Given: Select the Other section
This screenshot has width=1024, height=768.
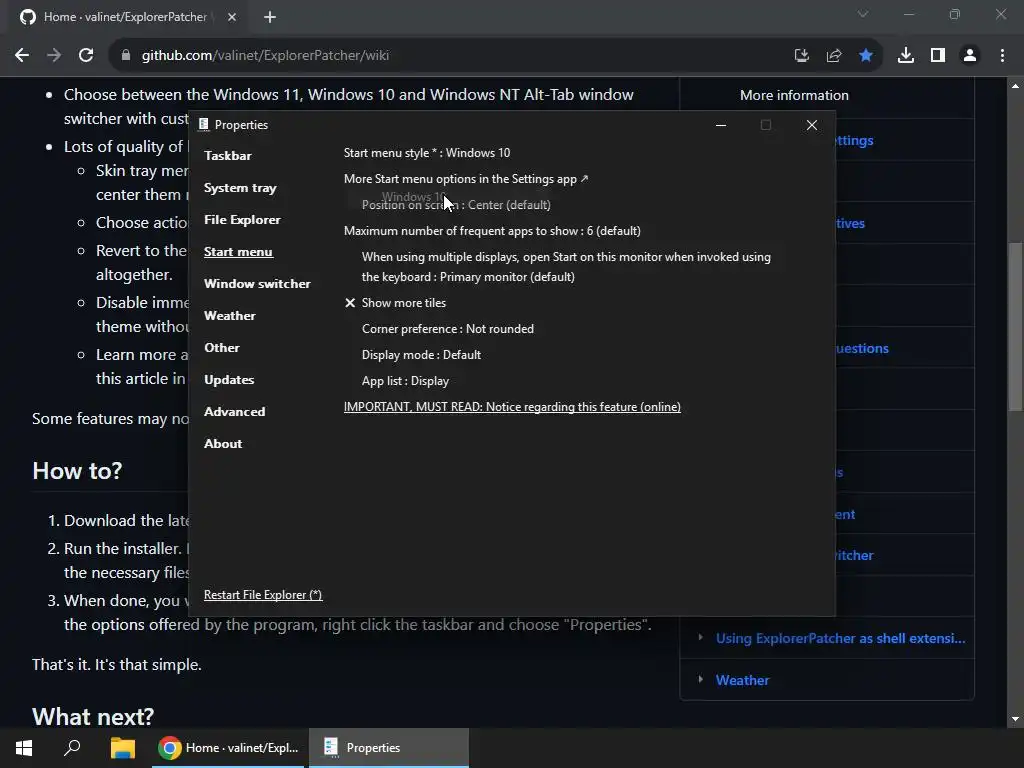Looking at the screenshot, I should [x=221, y=347].
